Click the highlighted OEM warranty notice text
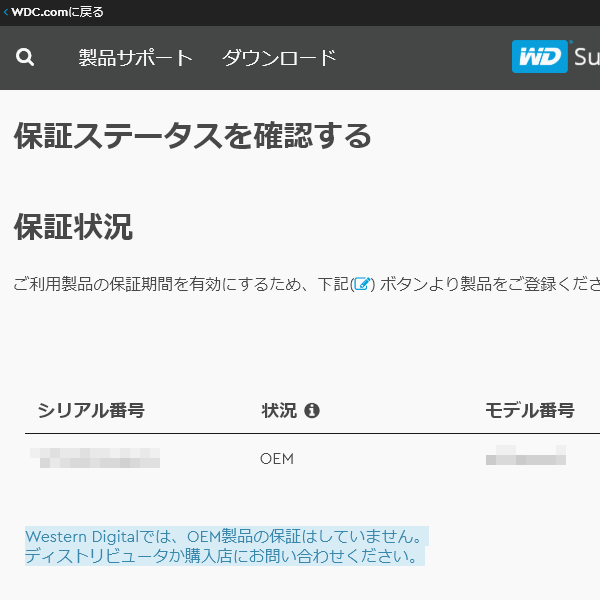Image resolution: width=600 pixels, height=600 pixels. [x=227, y=546]
